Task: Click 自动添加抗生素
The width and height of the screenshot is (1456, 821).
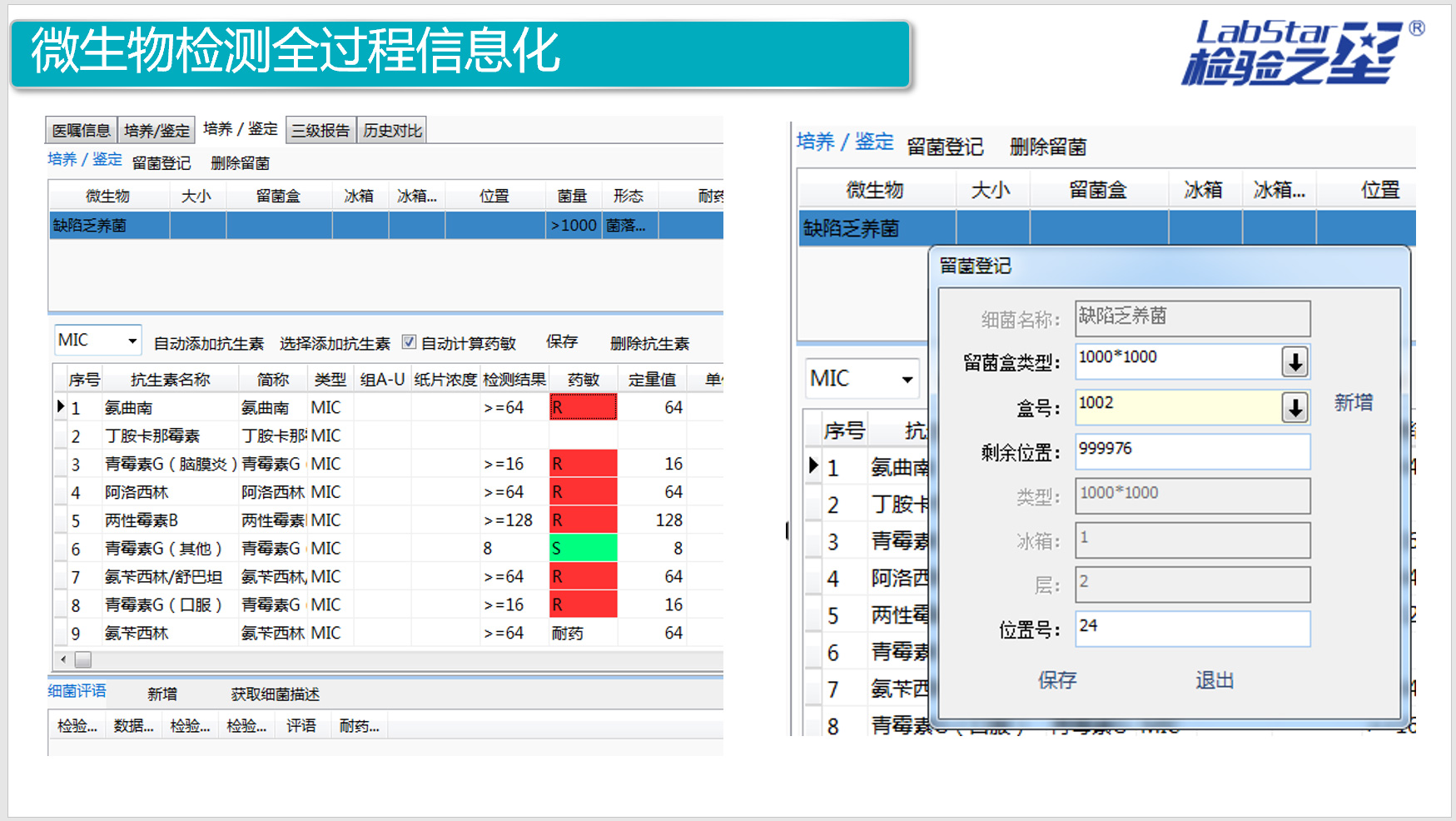Action: (x=208, y=343)
